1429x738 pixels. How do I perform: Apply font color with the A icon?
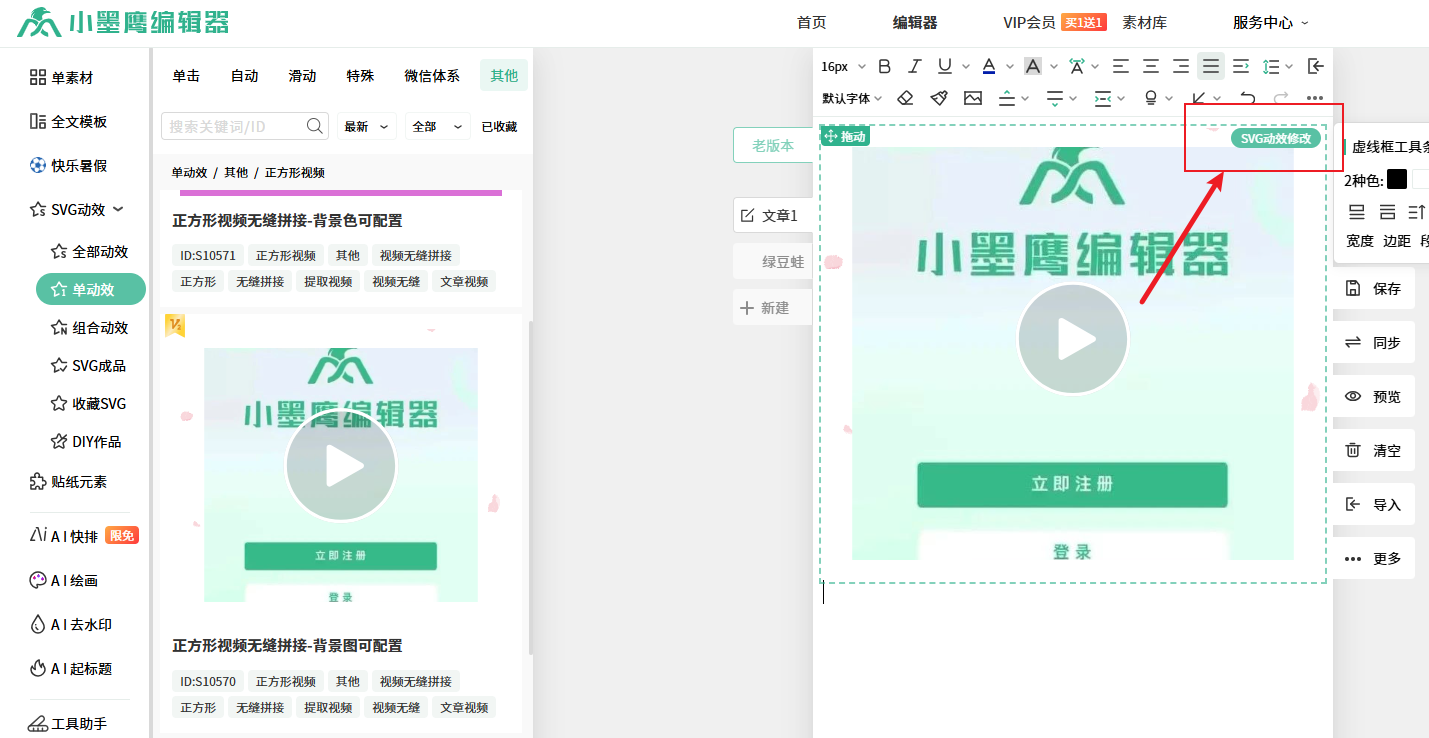(x=989, y=66)
